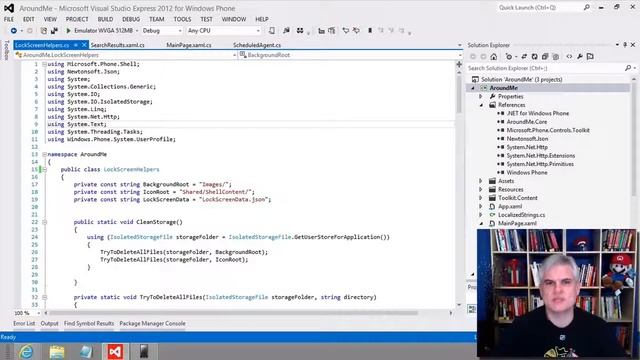Open the Toolbox side panel
The width and height of the screenshot is (640, 360).
[6, 50]
